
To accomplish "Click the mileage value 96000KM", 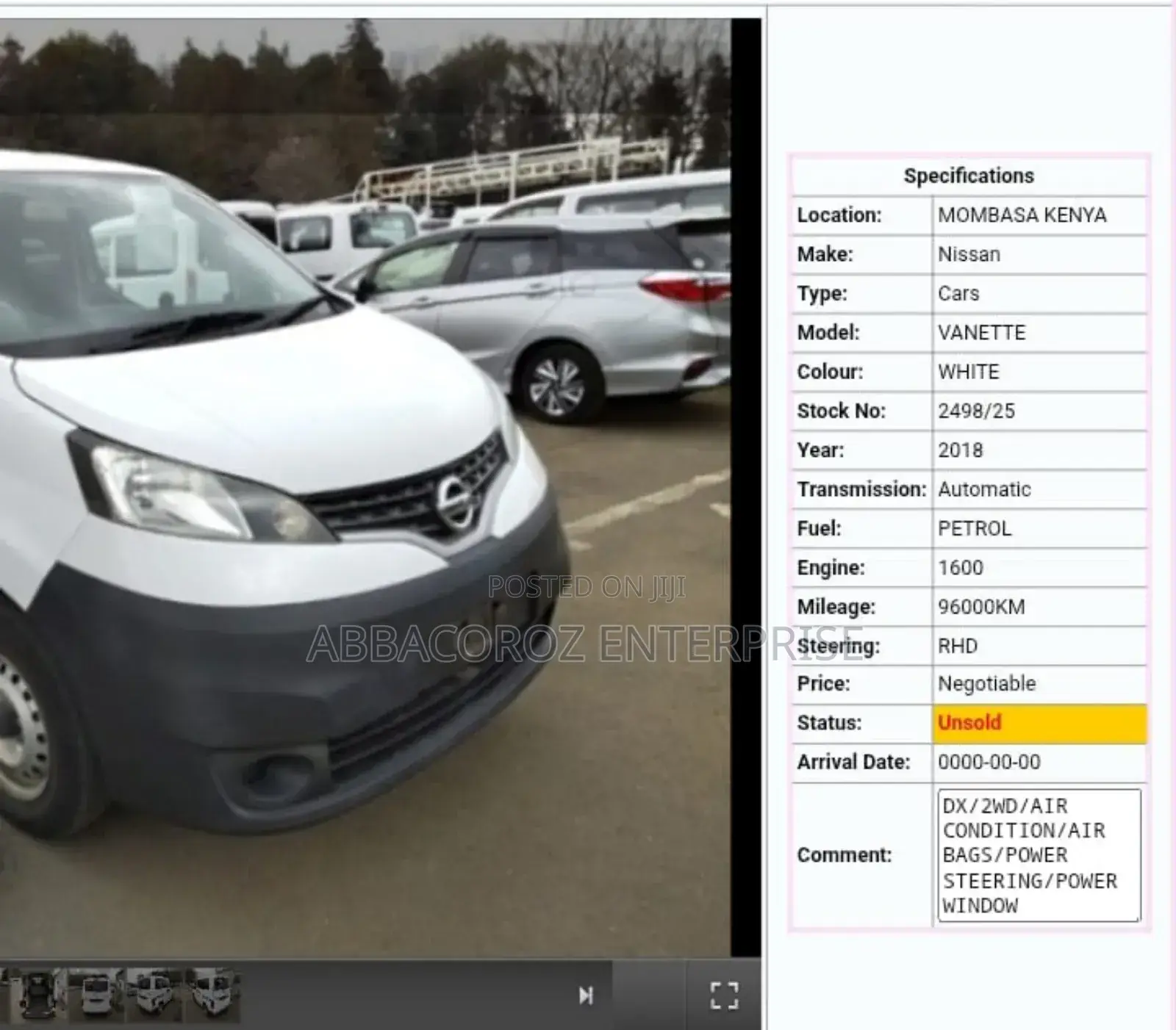I will click(x=981, y=607).
